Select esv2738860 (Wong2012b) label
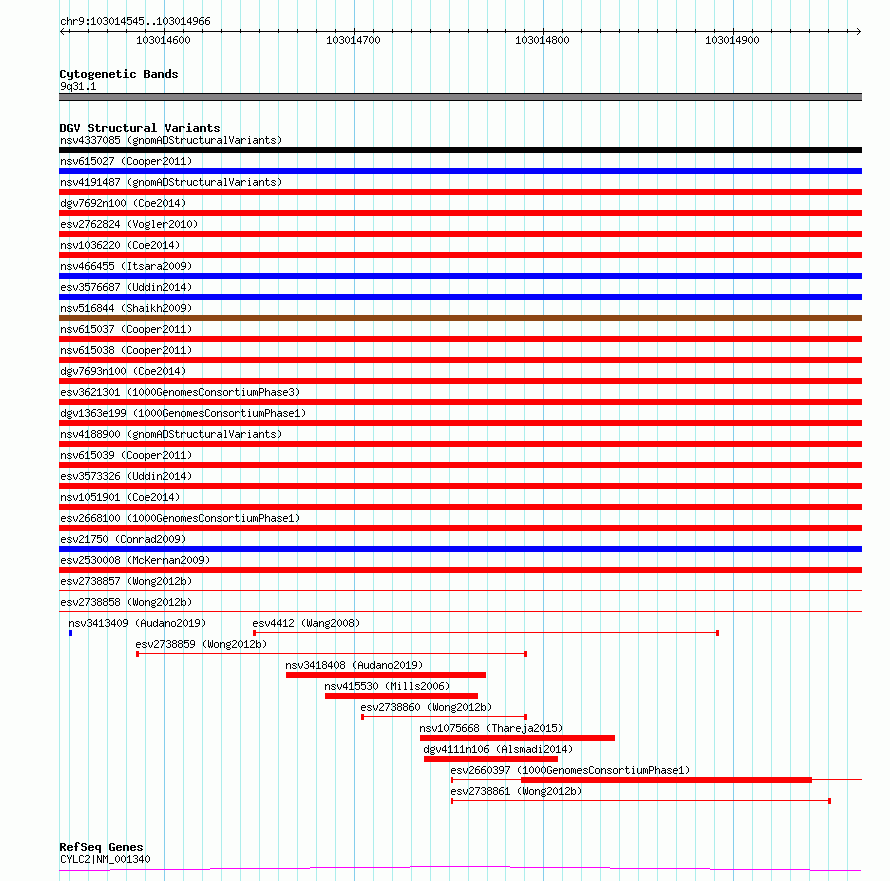890x881 pixels. pyautogui.click(x=426, y=707)
